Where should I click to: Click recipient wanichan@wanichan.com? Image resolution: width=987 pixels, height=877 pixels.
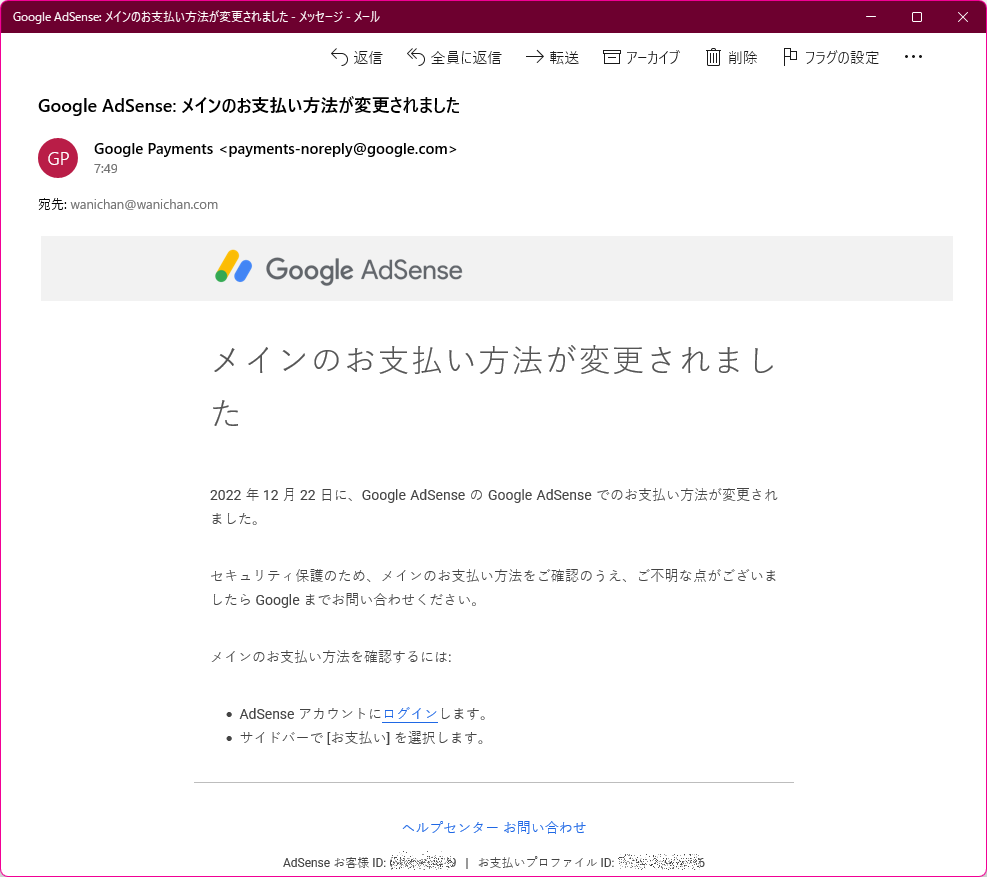[144, 205]
